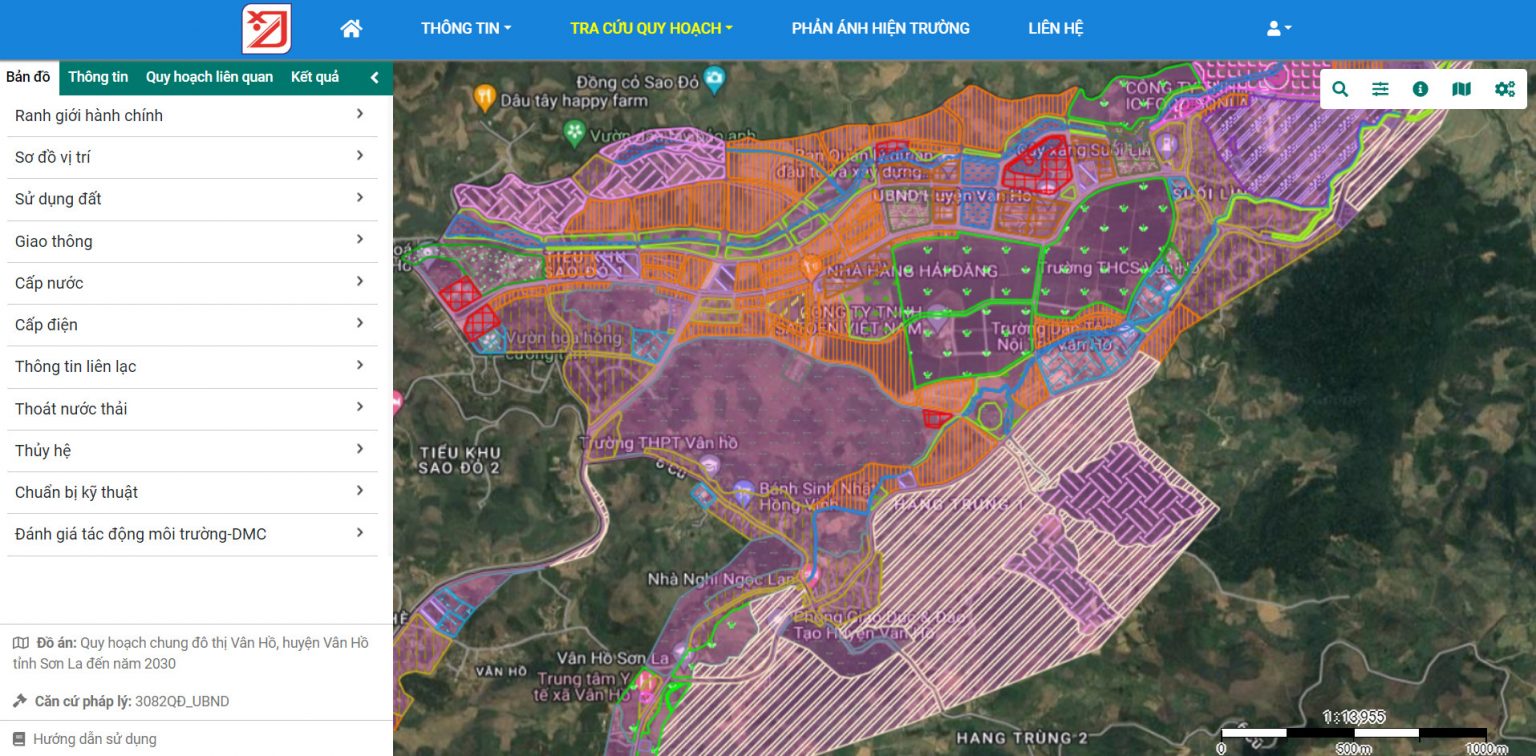Image resolution: width=1536 pixels, height=756 pixels.
Task: Switch to the Thông tin tab
Action: click(x=98, y=77)
